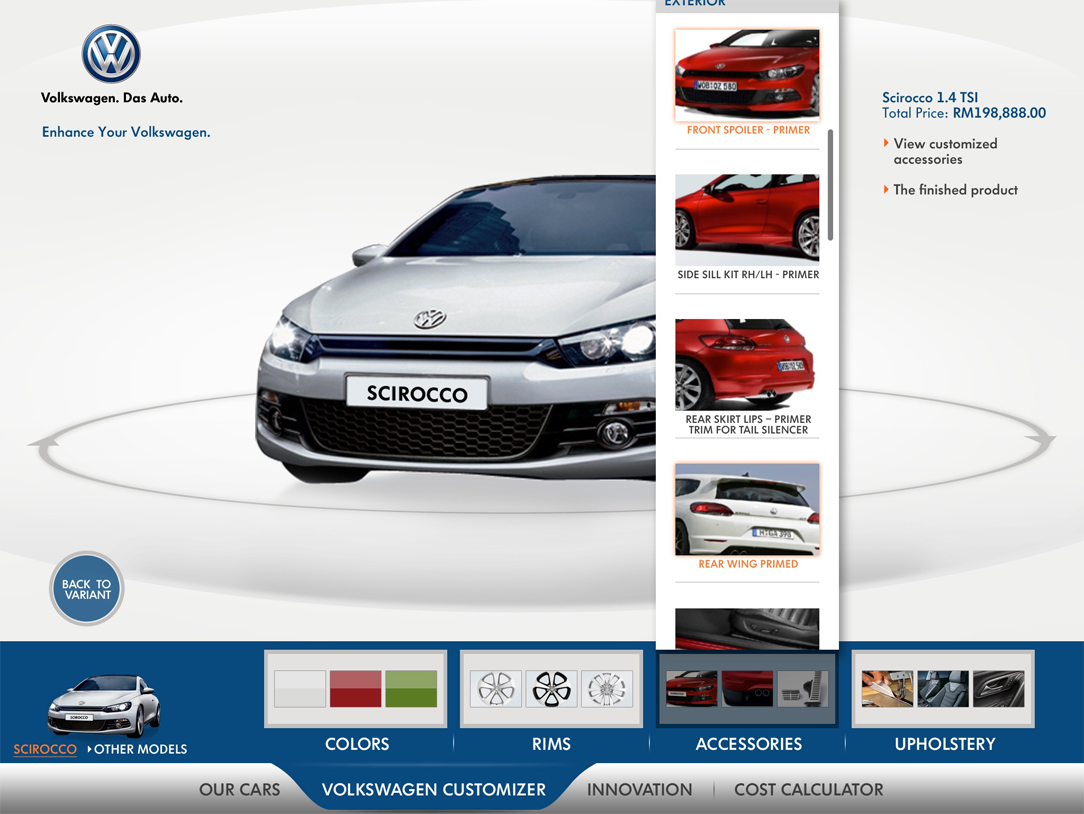
Task: Rotate car using right arrow of turntable
Action: 1039,440
